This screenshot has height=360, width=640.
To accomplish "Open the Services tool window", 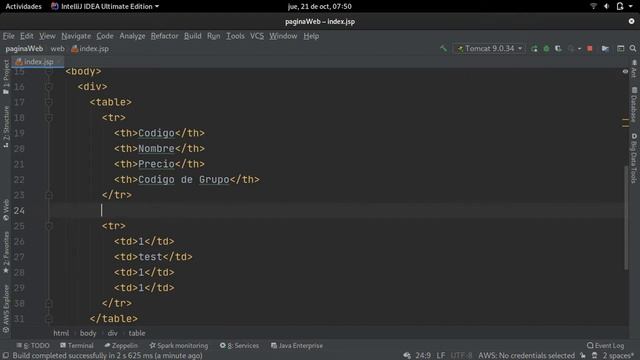I will 239,345.
